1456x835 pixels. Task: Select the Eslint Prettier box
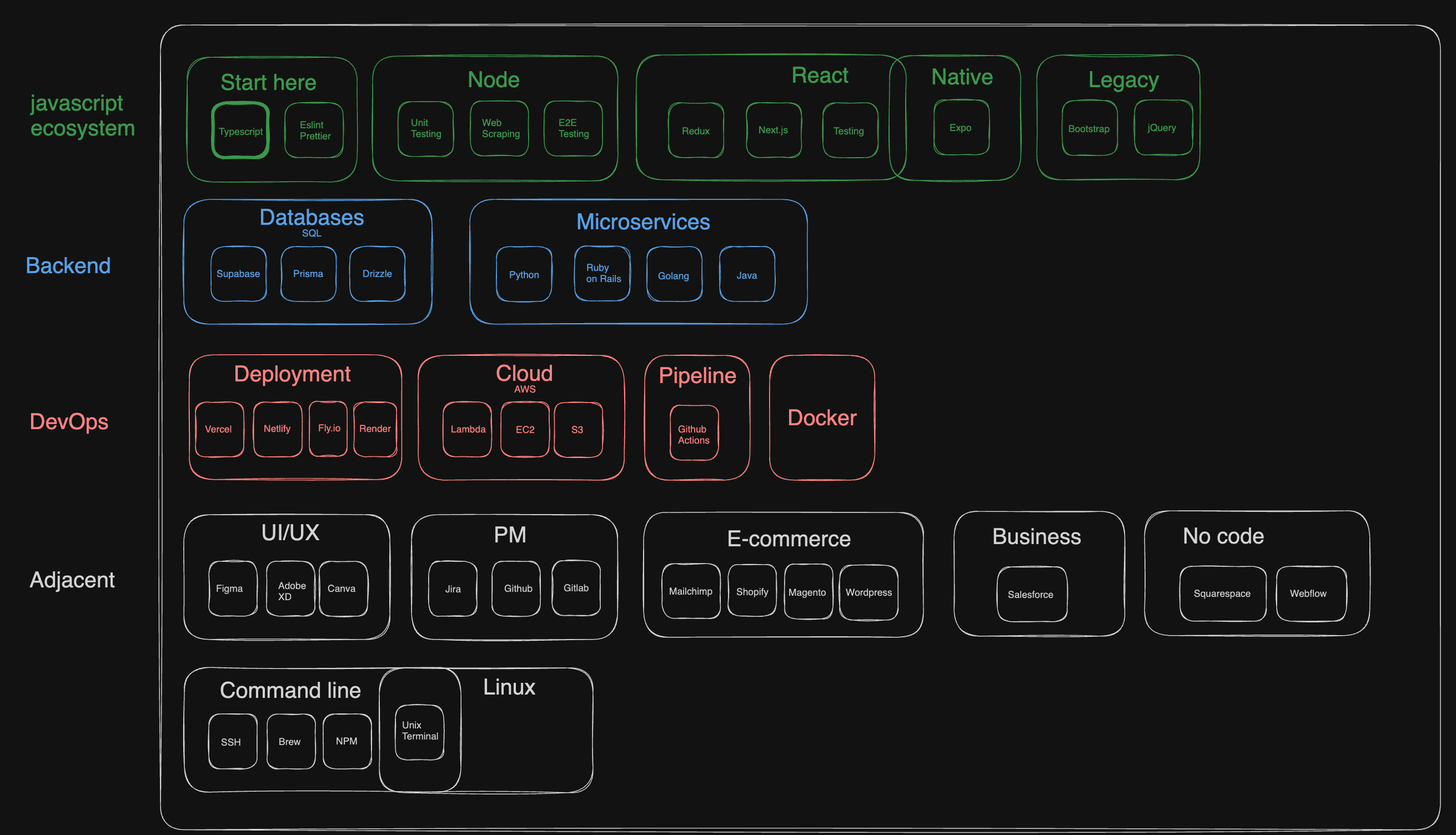(x=314, y=130)
